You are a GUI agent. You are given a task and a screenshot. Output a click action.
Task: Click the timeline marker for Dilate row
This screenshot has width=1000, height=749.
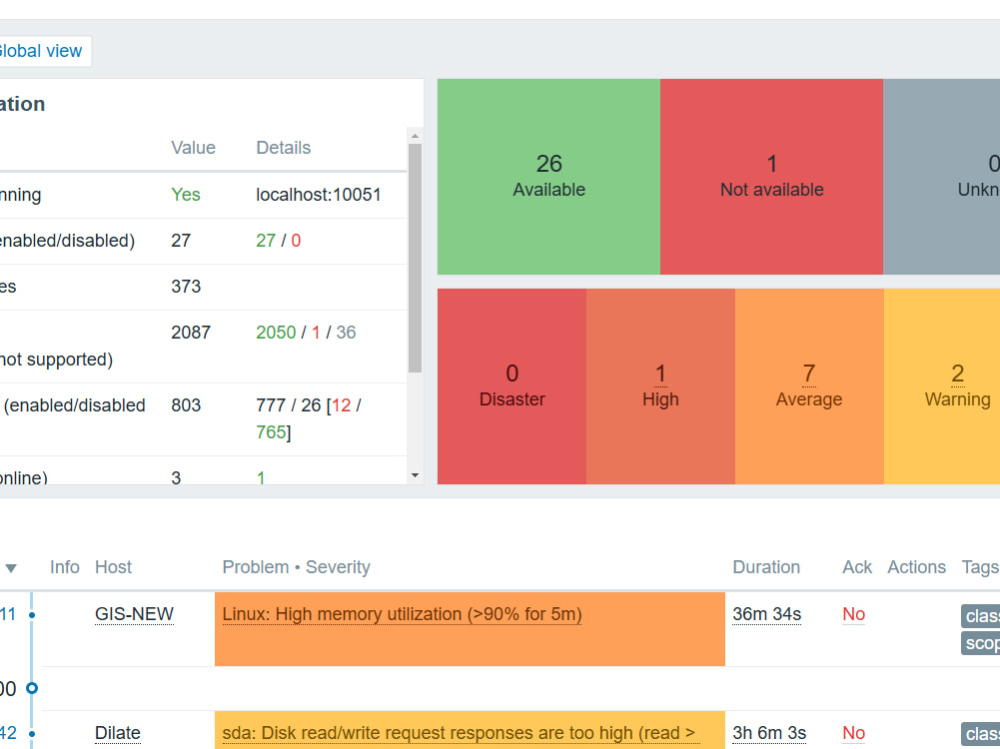(x=32, y=734)
